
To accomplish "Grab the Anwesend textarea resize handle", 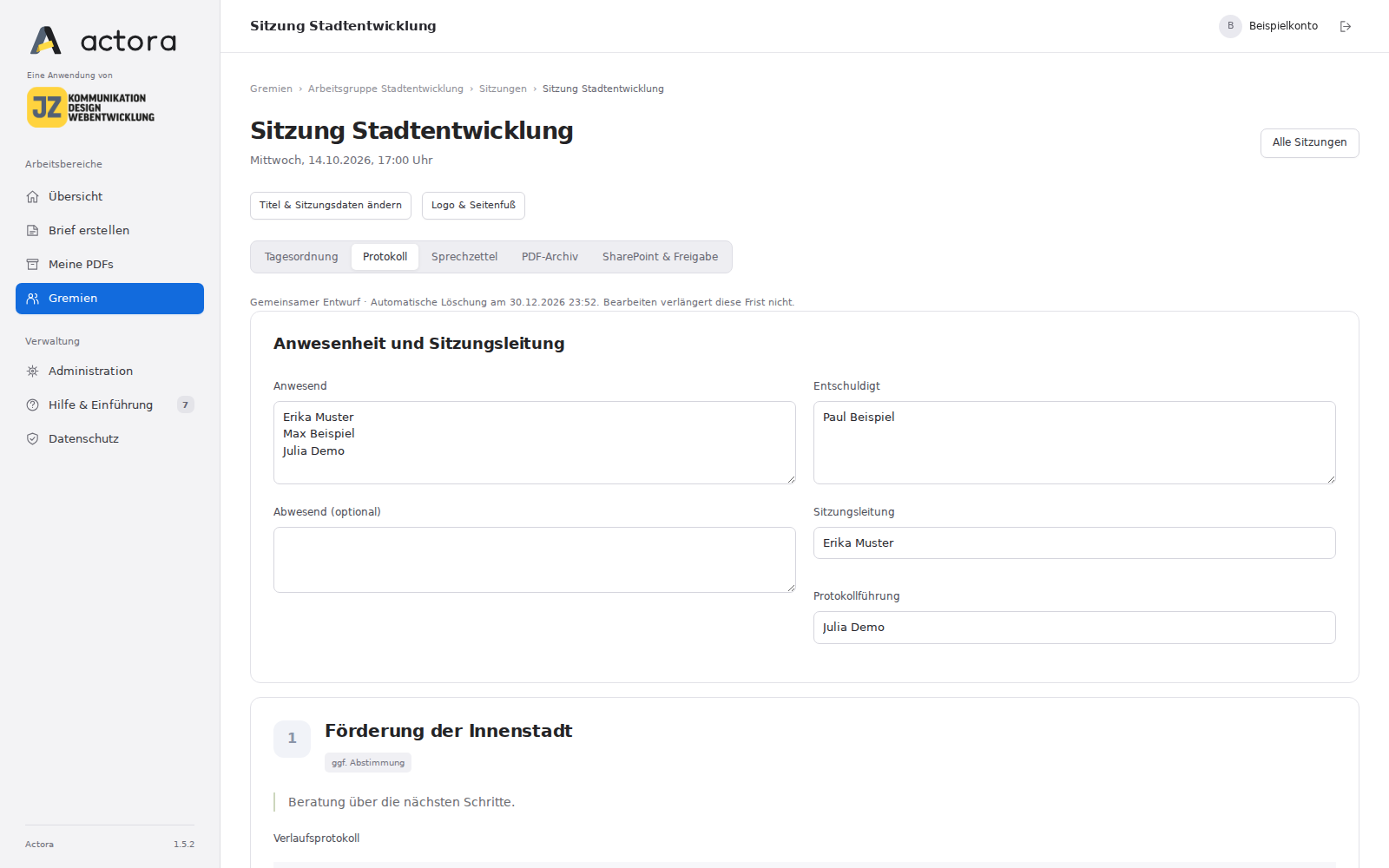I will coord(791,479).
